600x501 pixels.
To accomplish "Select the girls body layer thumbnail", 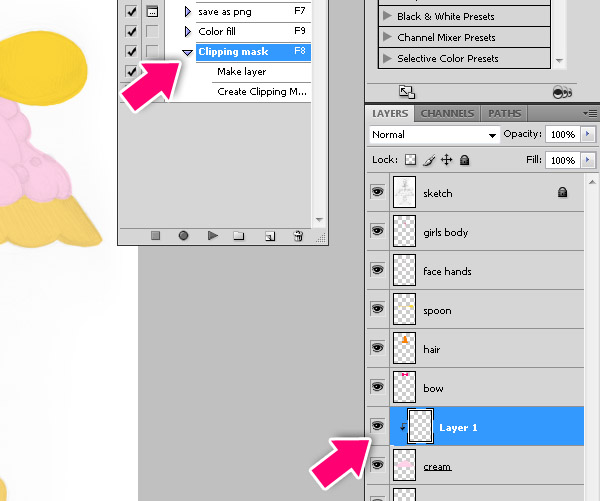I will 404,232.
